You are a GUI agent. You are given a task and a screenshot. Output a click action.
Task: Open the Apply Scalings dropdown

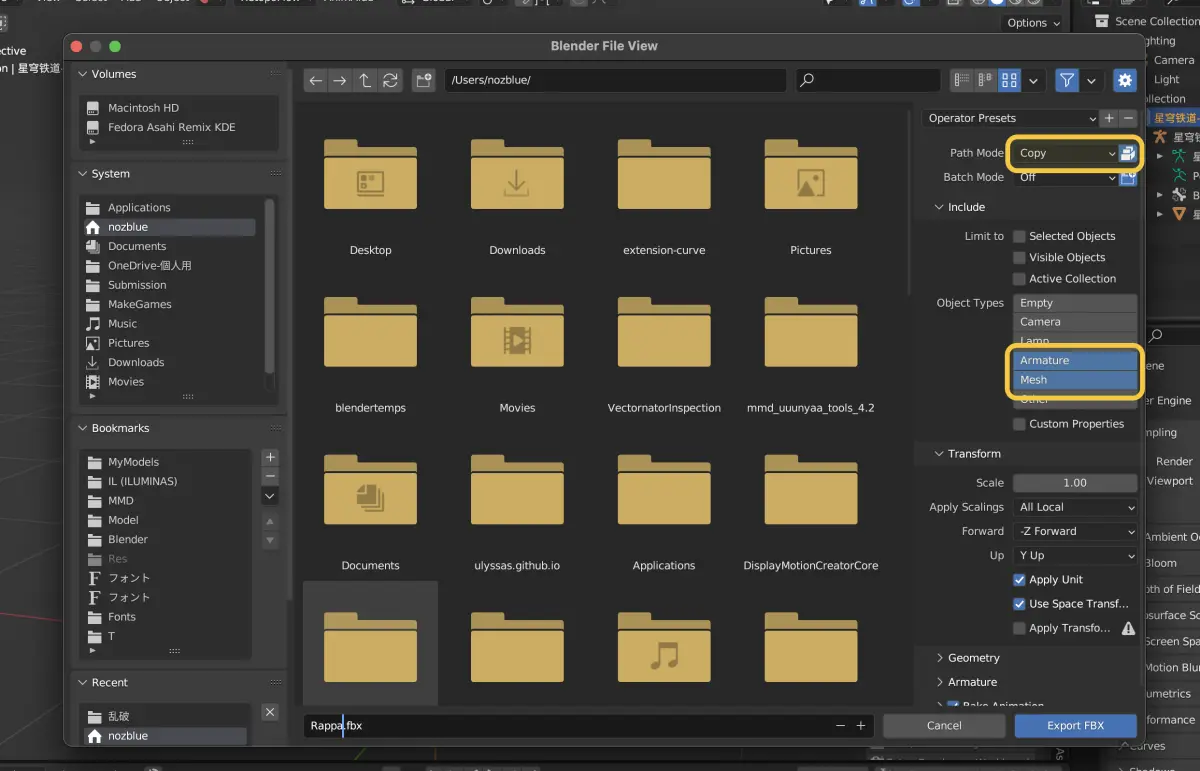(1075, 507)
